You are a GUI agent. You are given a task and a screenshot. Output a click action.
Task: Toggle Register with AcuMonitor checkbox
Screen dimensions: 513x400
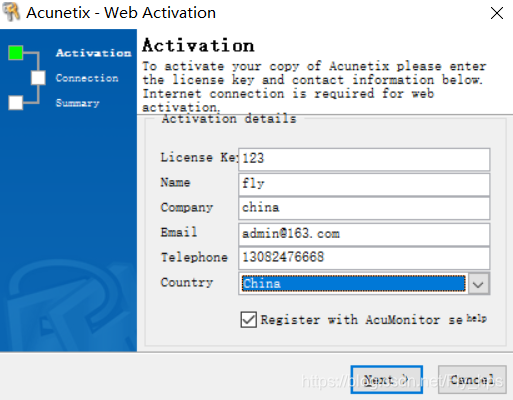pyautogui.click(x=249, y=320)
